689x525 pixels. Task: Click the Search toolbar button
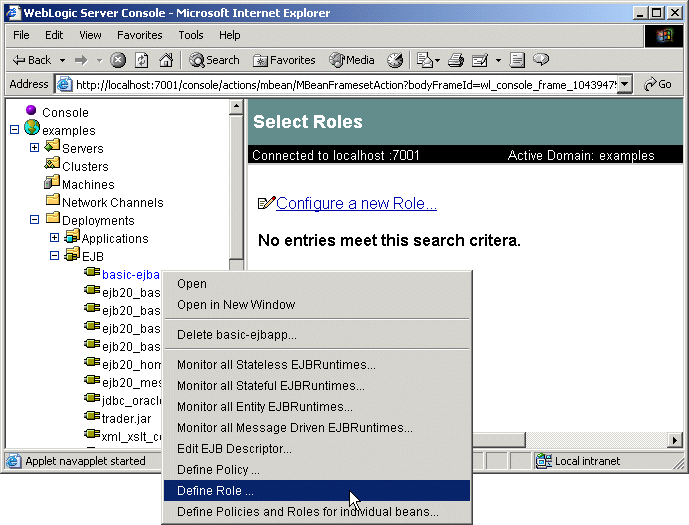click(214, 60)
